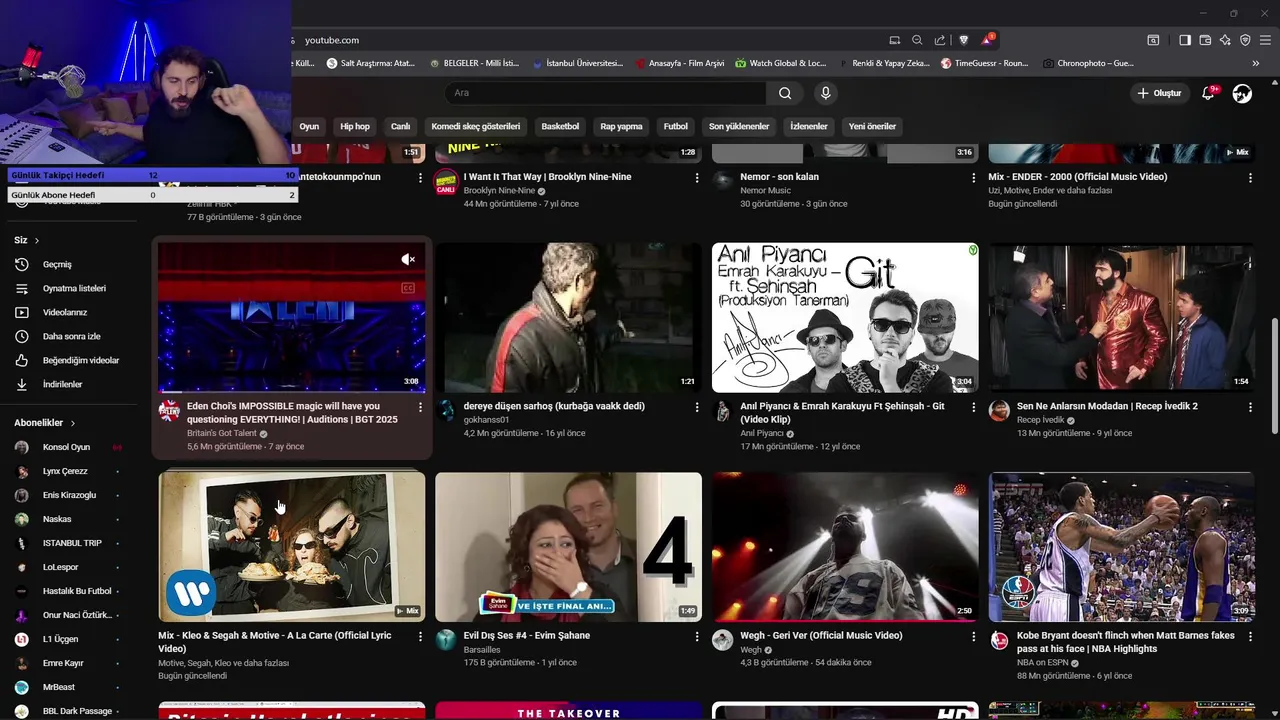Select the Futbol filter chip

coord(676,126)
